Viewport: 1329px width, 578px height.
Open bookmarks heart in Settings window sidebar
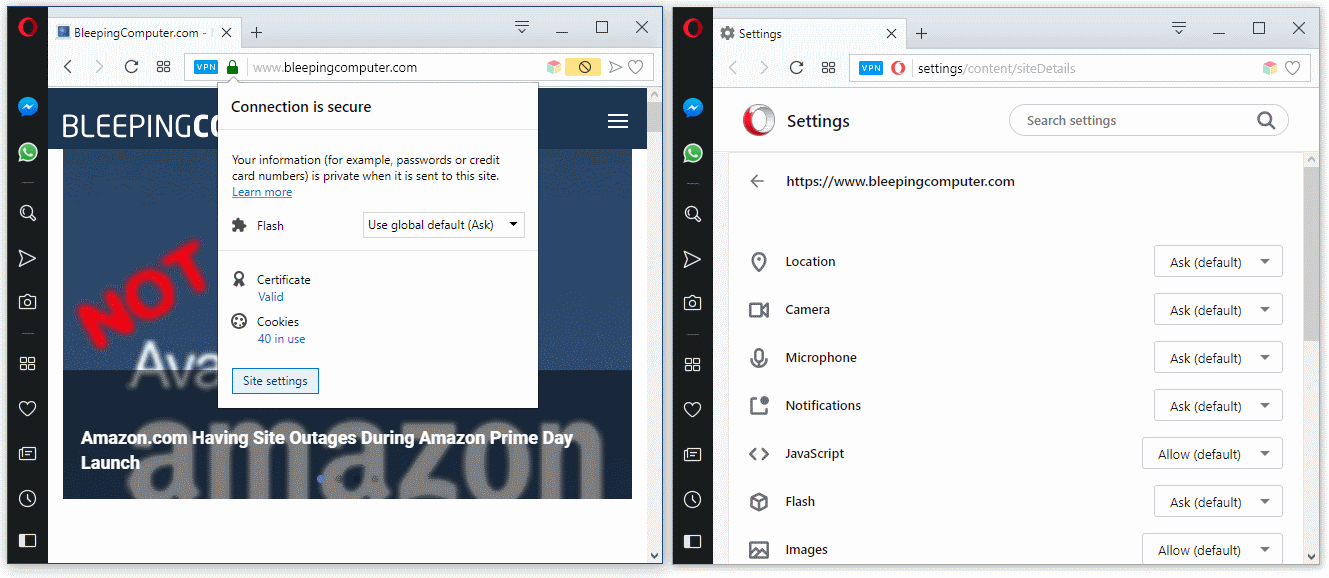[x=692, y=408]
